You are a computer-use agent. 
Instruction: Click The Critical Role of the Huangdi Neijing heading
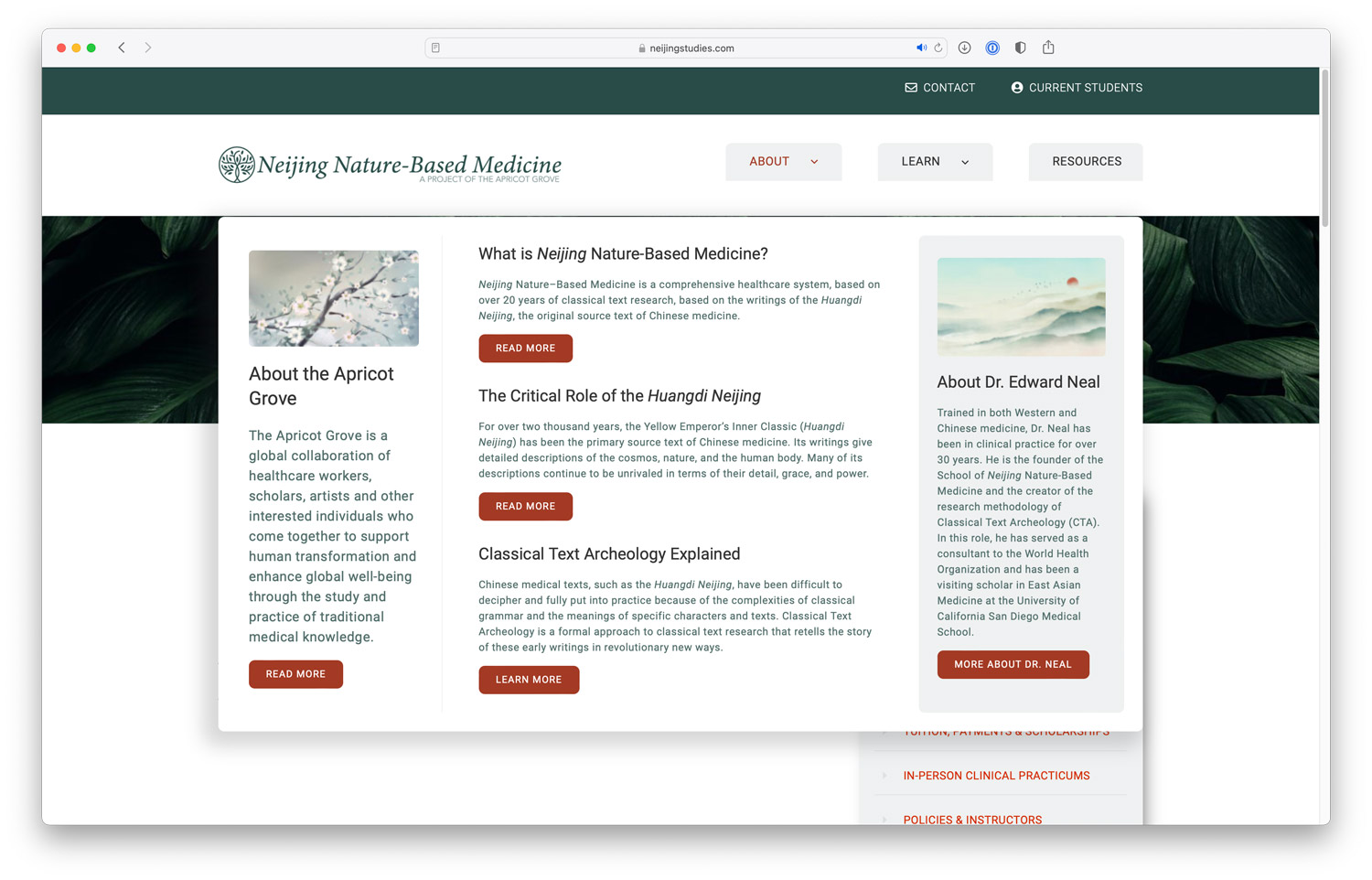click(x=619, y=396)
